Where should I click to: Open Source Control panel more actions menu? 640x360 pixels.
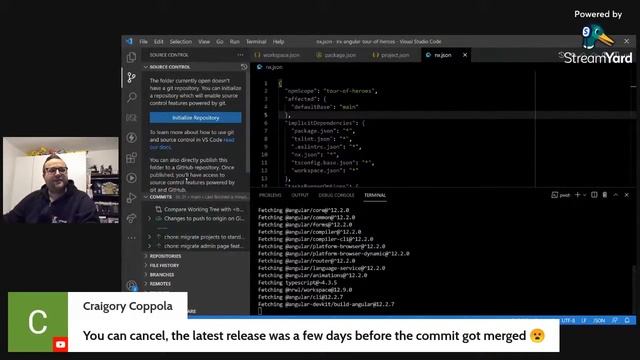tap(240, 55)
